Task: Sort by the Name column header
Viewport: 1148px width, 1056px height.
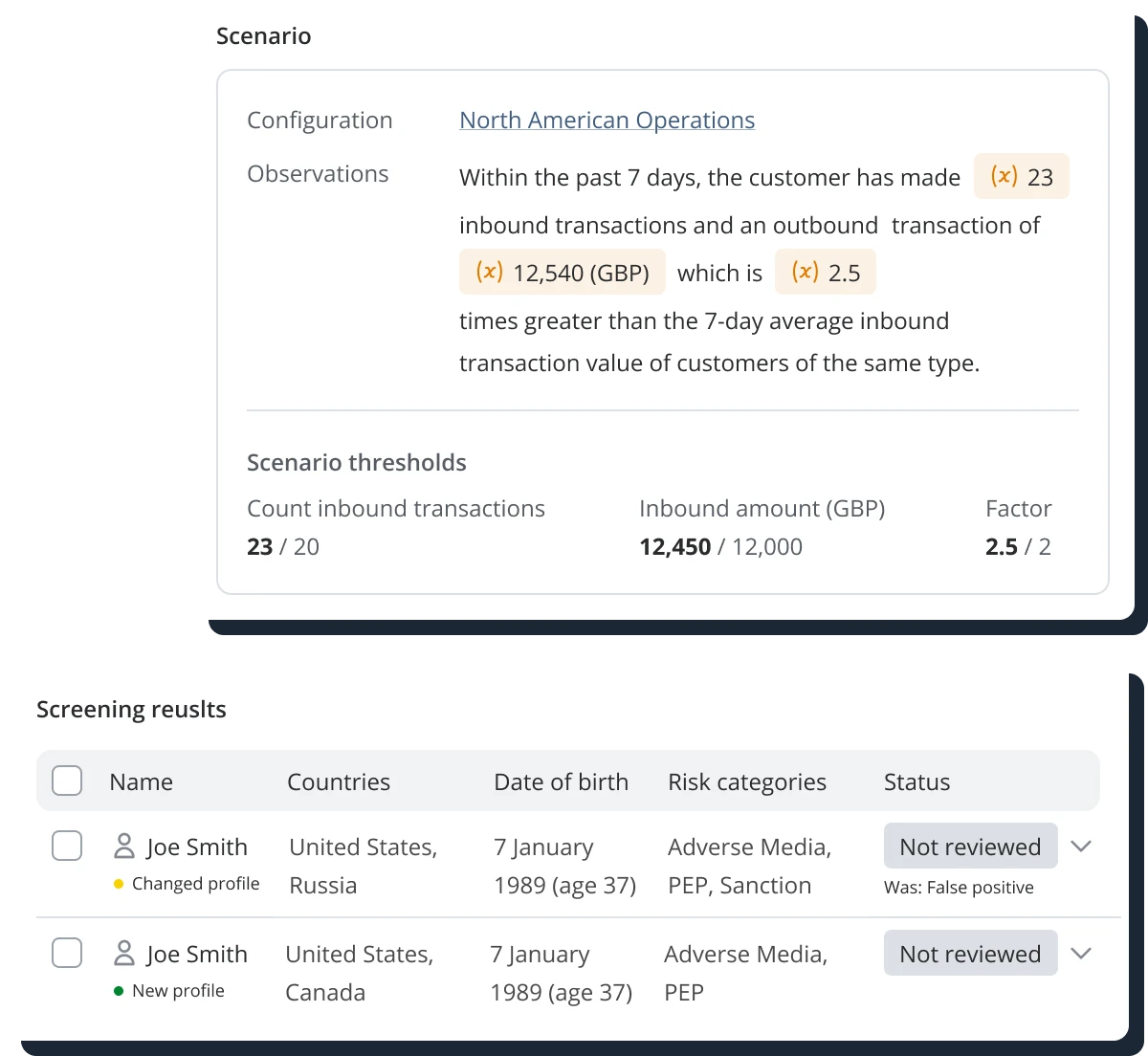Action: click(141, 782)
